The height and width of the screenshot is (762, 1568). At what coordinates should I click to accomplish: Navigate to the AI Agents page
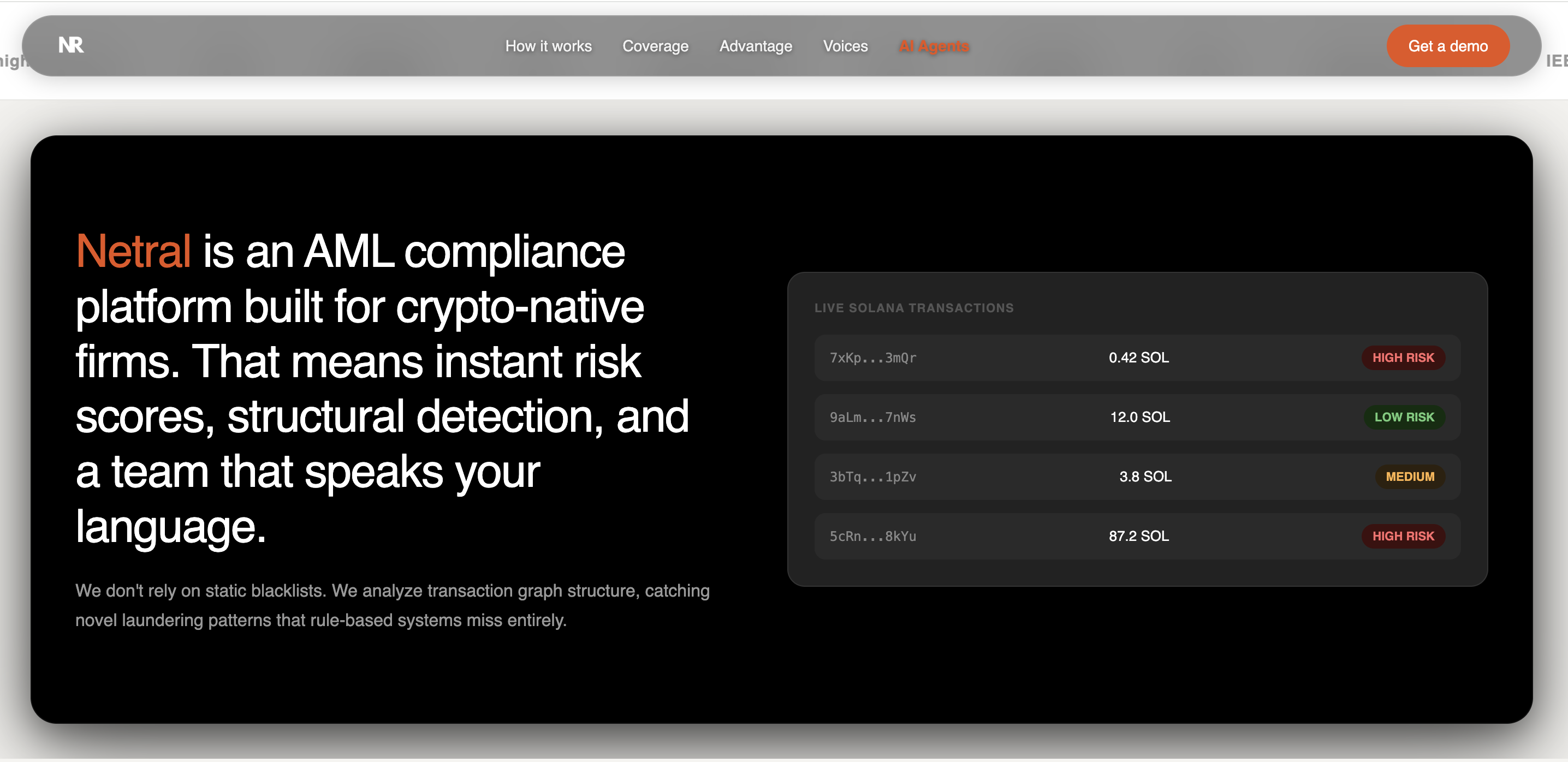(x=933, y=46)
